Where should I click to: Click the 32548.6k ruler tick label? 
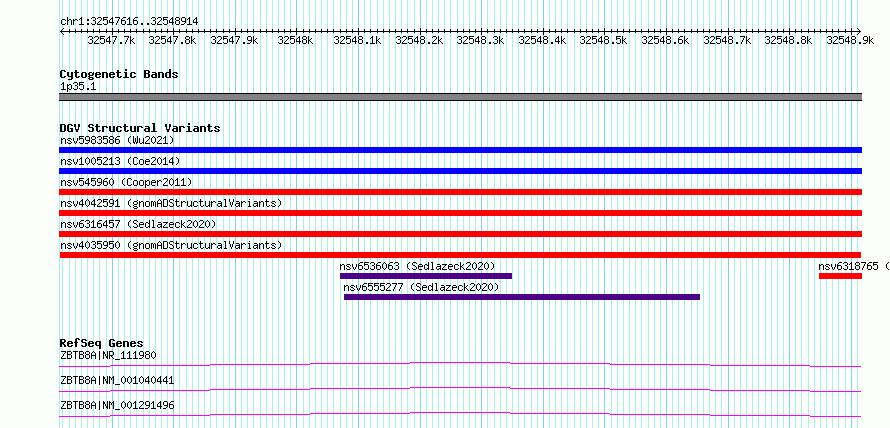point(665,40)
